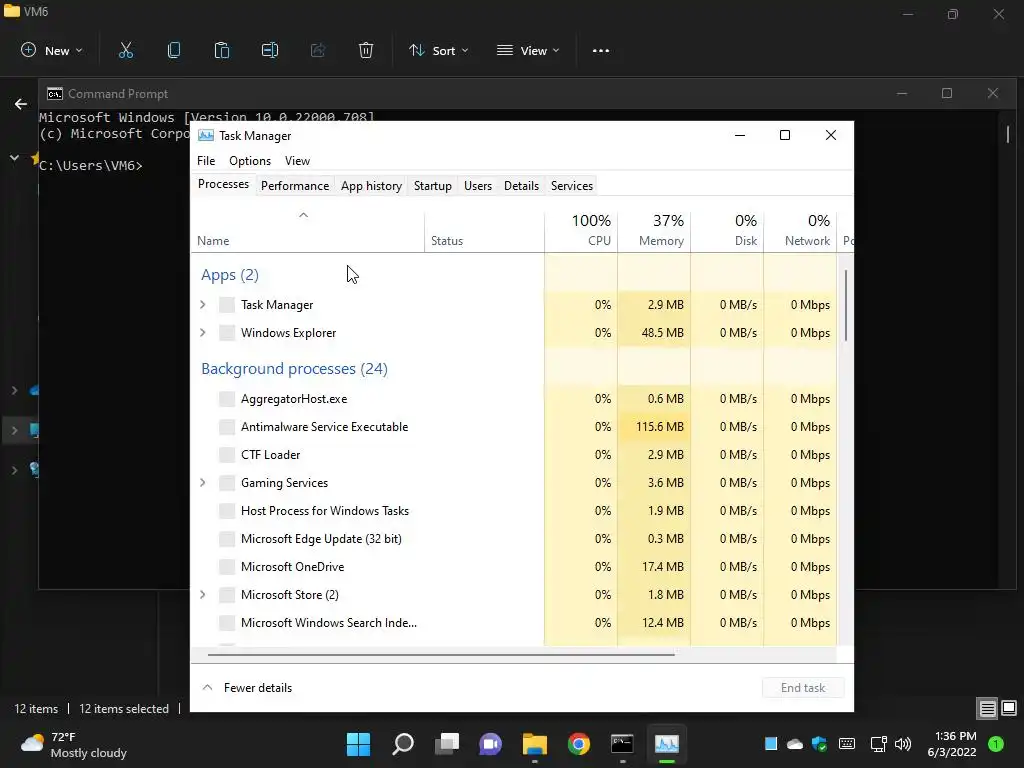Image resolution: width=1024 pixels, height=768 pixels.
Task: Click the Task Manager title bar icon
Action: click(206, 135)
